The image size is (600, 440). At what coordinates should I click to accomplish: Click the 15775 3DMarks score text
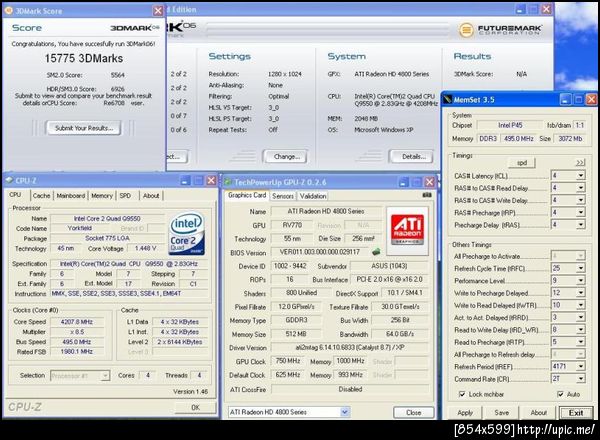pos(84,59)
